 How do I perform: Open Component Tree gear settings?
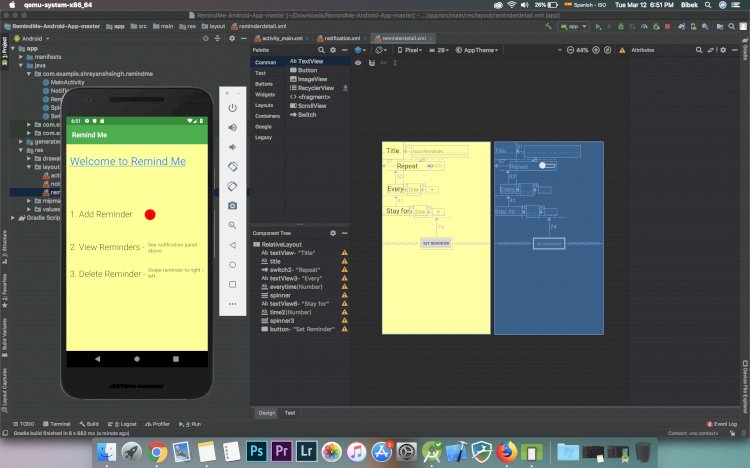point(333,233)
